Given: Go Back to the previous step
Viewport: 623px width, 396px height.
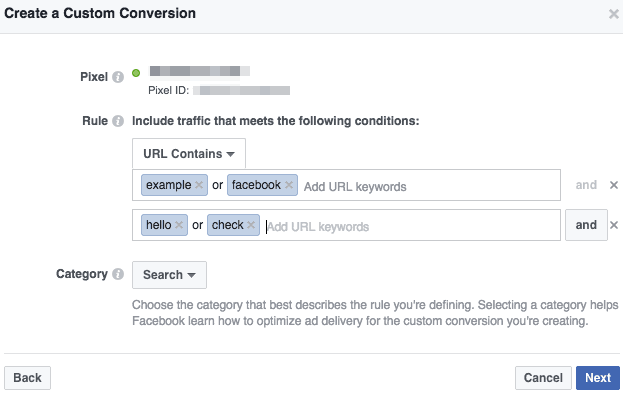Looking at the screenshot, I should coord(27,378).
